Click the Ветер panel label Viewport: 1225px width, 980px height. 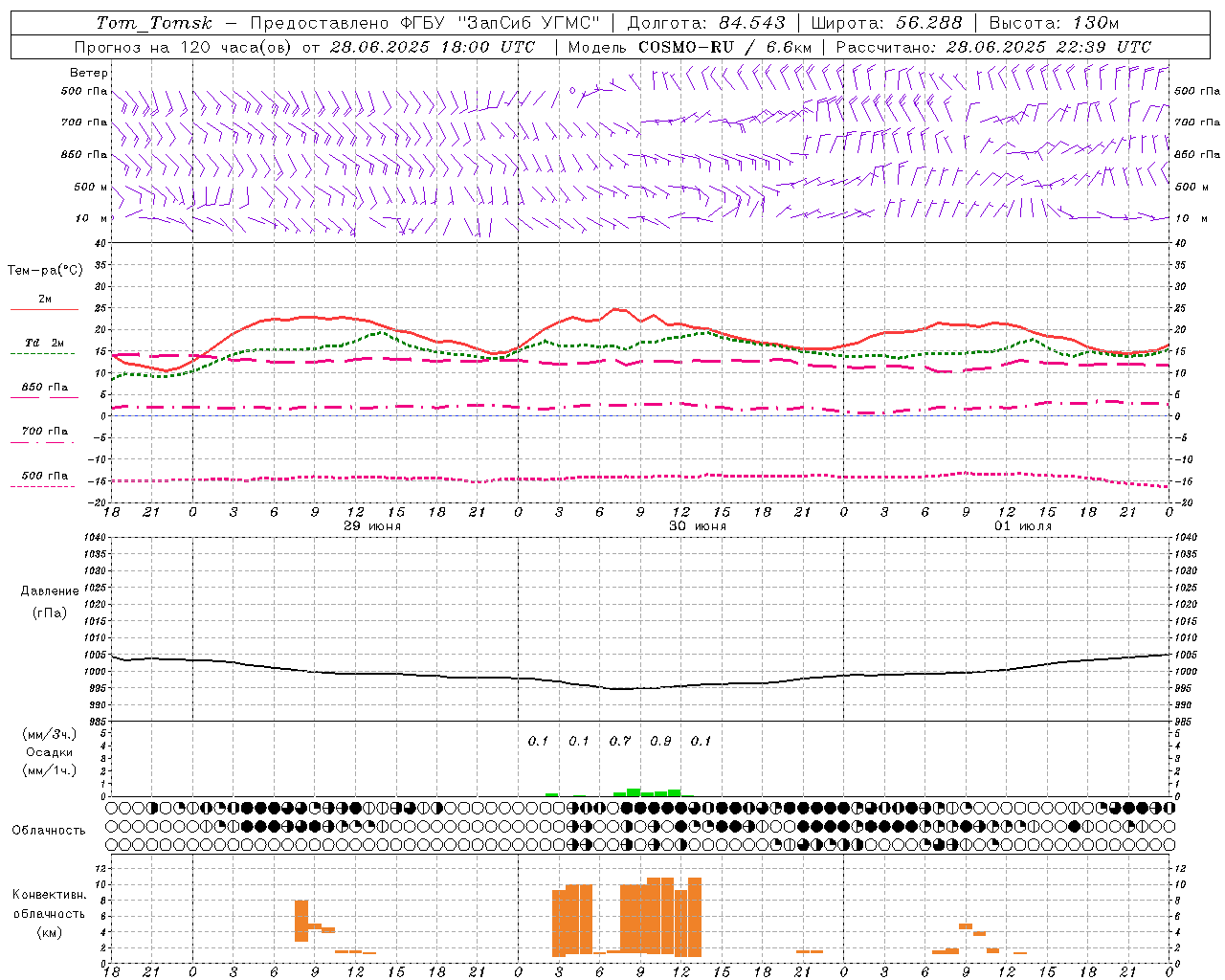point(89,73)
